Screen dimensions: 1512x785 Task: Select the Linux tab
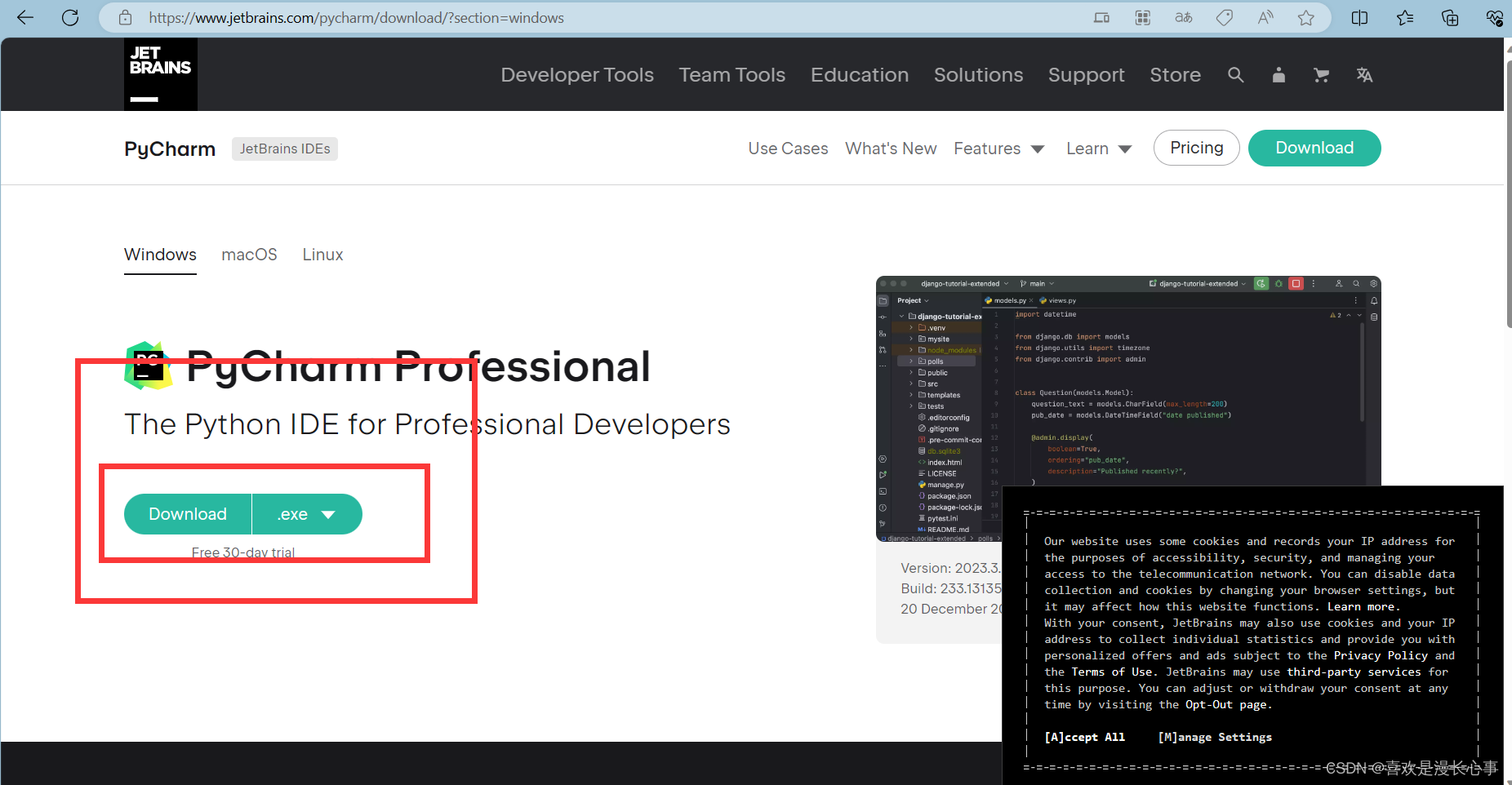[322, 255]
